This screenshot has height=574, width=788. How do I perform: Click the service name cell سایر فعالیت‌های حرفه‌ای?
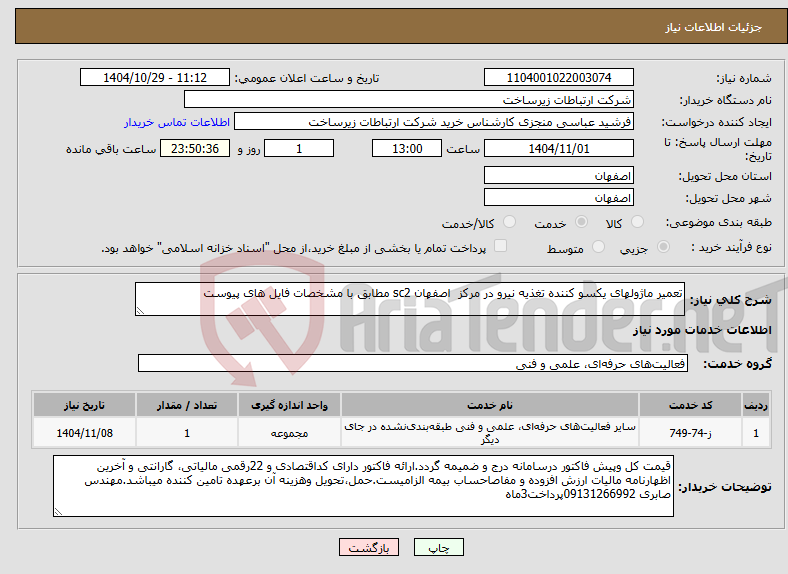pyautogui.click(x=489, y=433)
